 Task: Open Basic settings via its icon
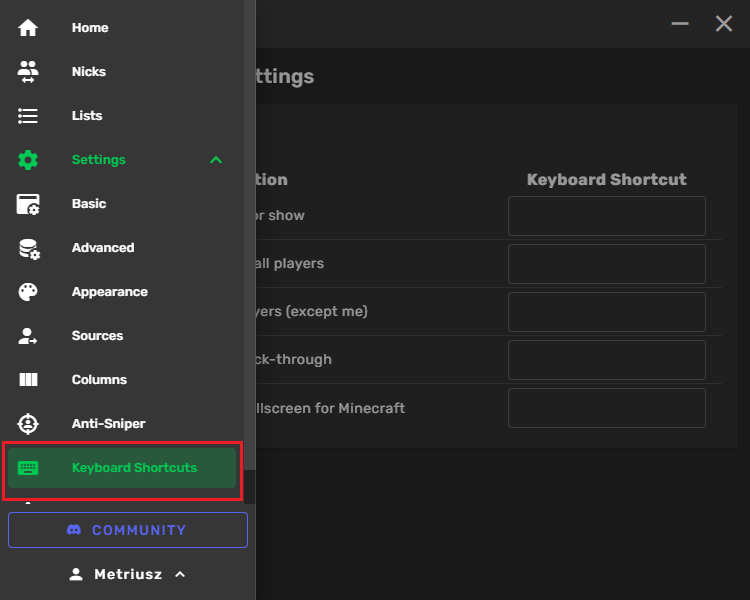pyautogui.click(x=28, y=204)
